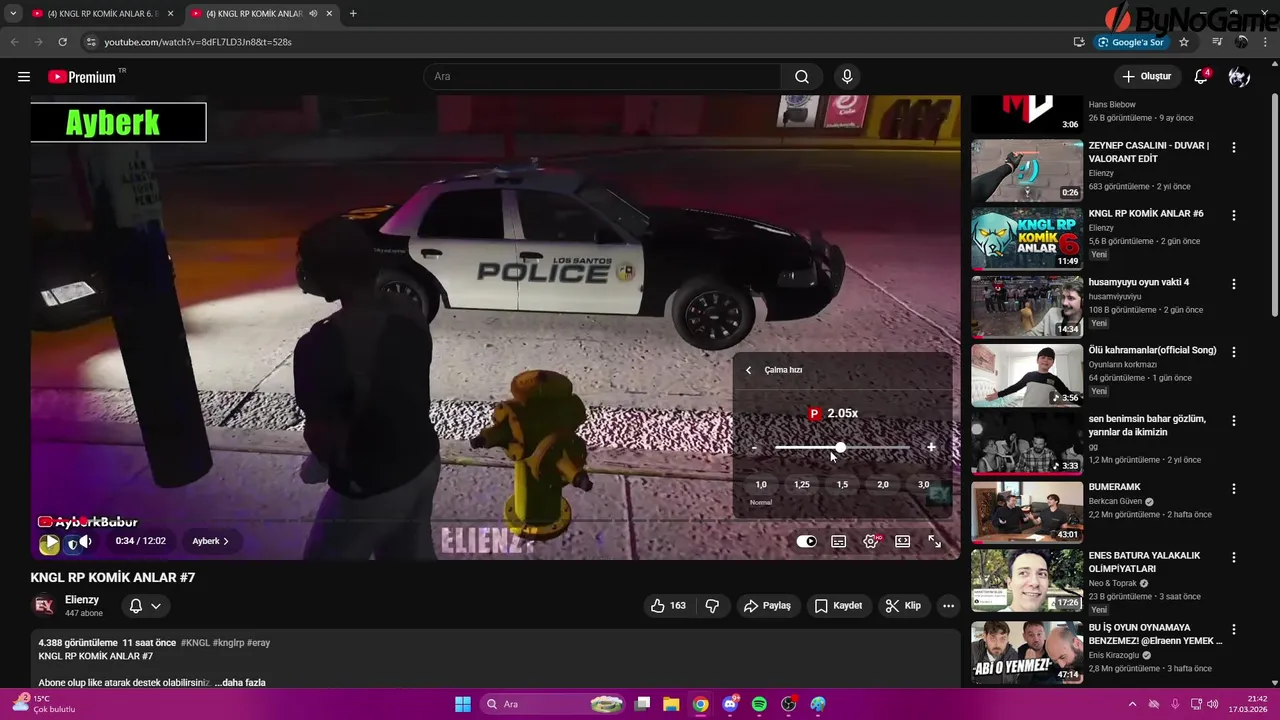
Task: Start voice search with the microphone icon
Action: click(847, 77)
